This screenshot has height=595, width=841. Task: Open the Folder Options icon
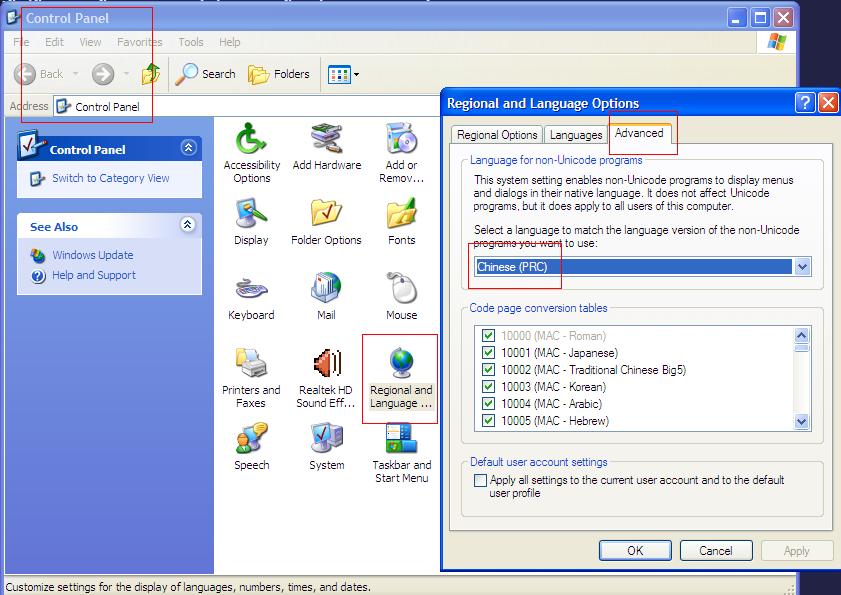click(326, 214)
